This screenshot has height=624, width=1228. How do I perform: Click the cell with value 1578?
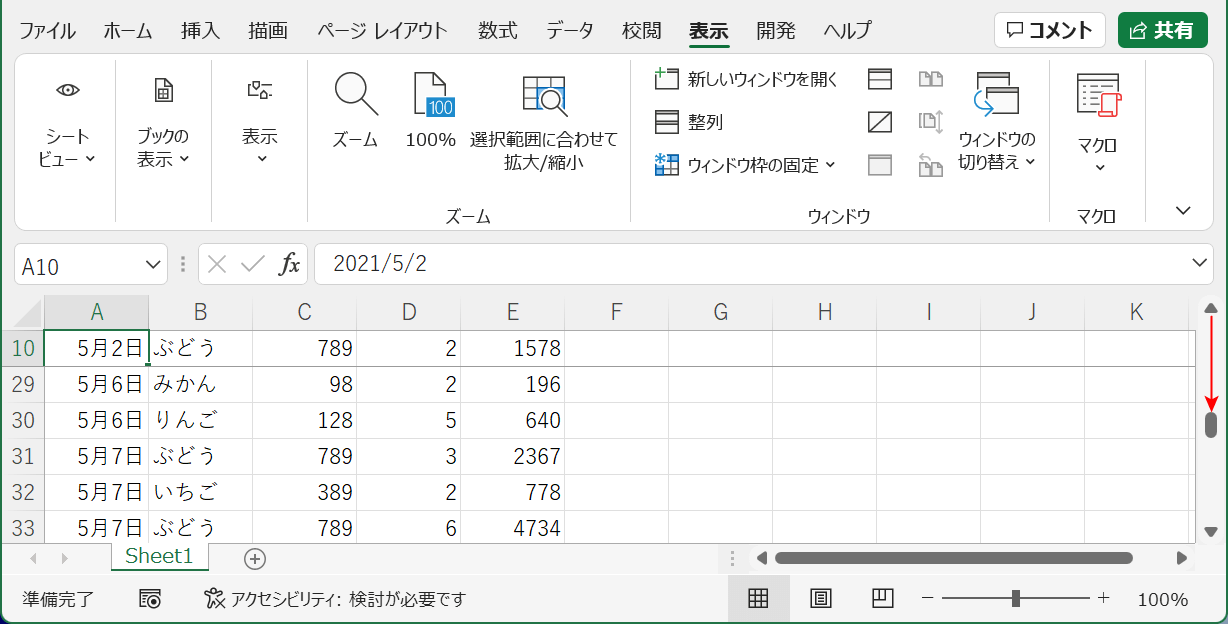pyautogui.click(x=513, y=348)
